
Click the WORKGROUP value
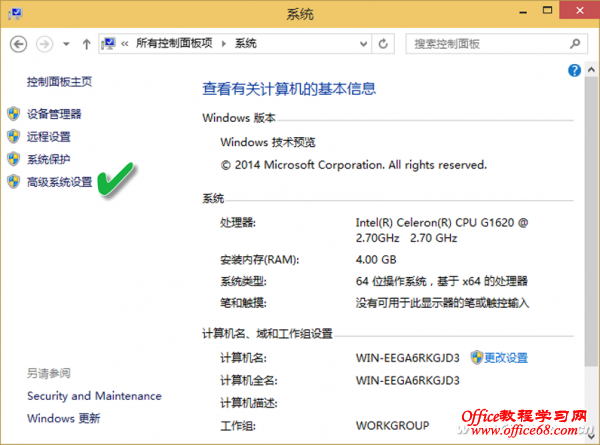point(393,425)
